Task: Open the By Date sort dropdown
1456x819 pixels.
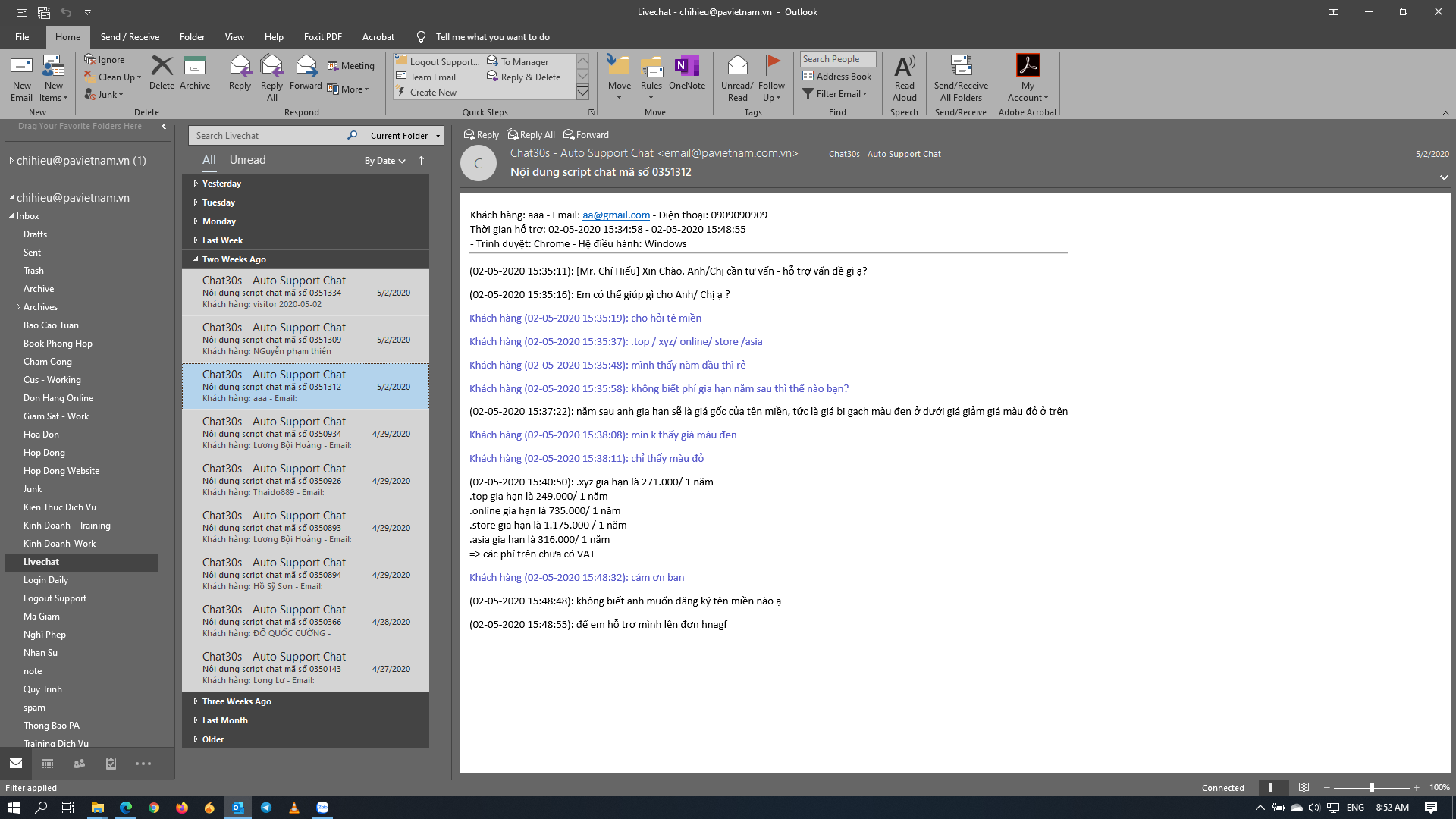Action: (x=384, y=161)
